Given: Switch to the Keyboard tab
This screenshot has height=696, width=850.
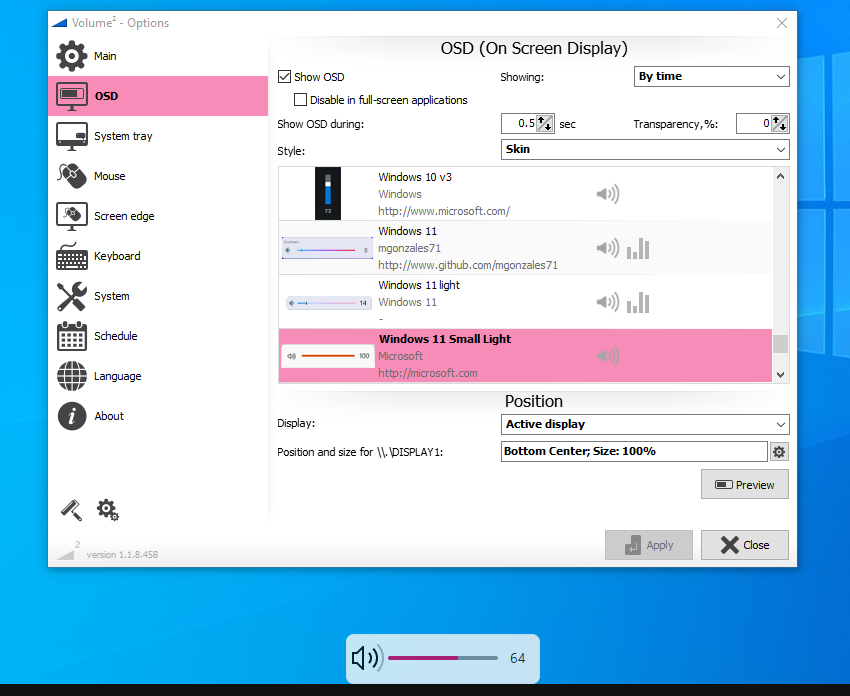Looking at the screenshot, I should [x=158, y=256].
